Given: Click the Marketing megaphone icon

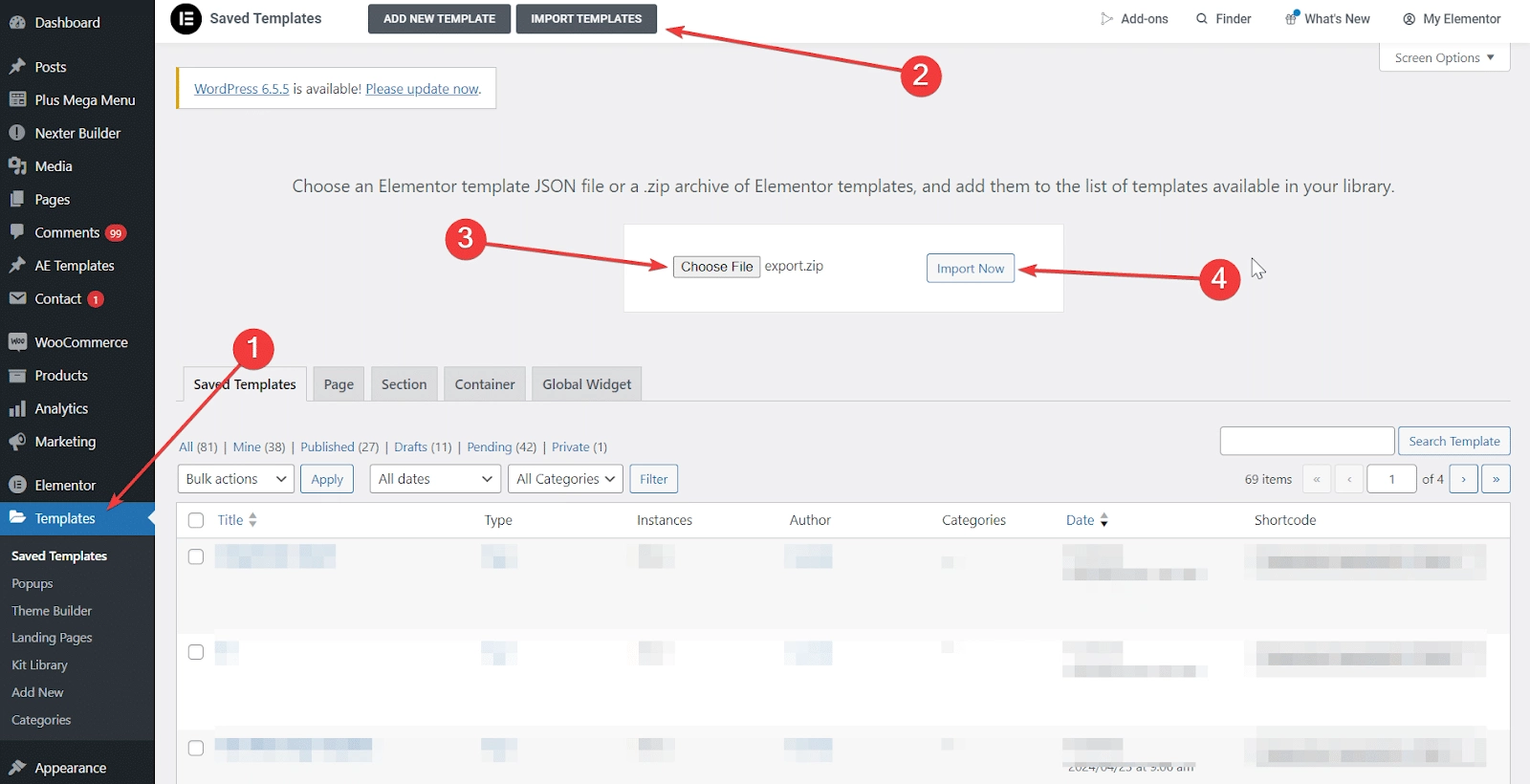Looking at the screenshot, I should tap(17, 442).
